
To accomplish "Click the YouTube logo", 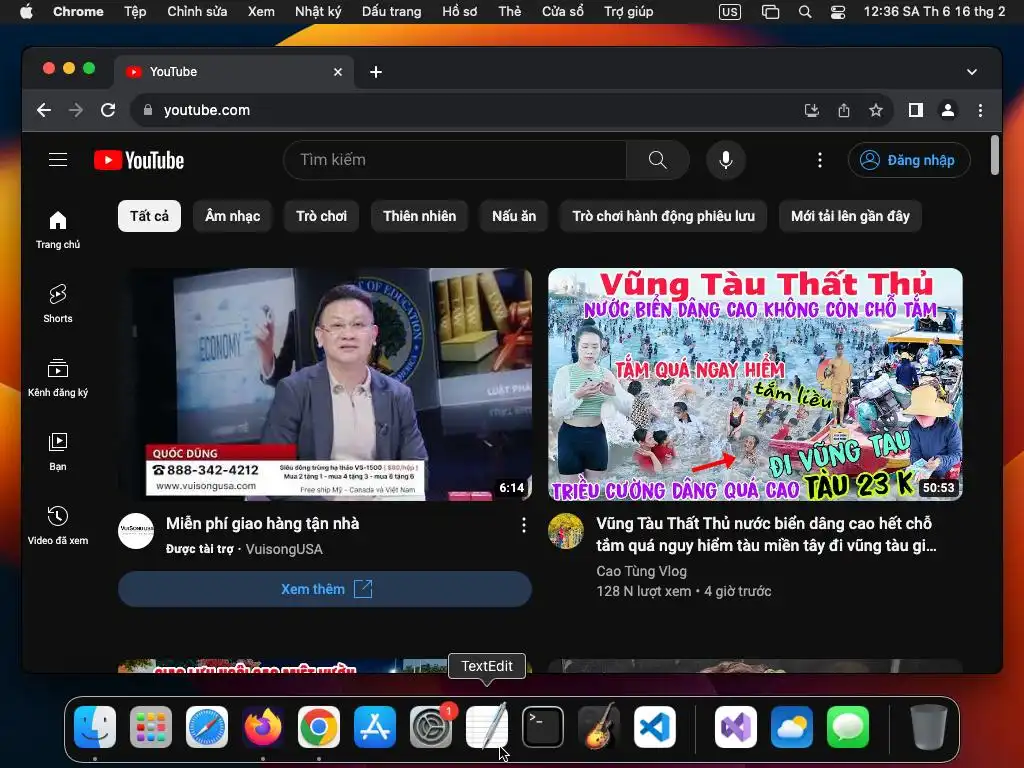I will click(x=139, y=160).
